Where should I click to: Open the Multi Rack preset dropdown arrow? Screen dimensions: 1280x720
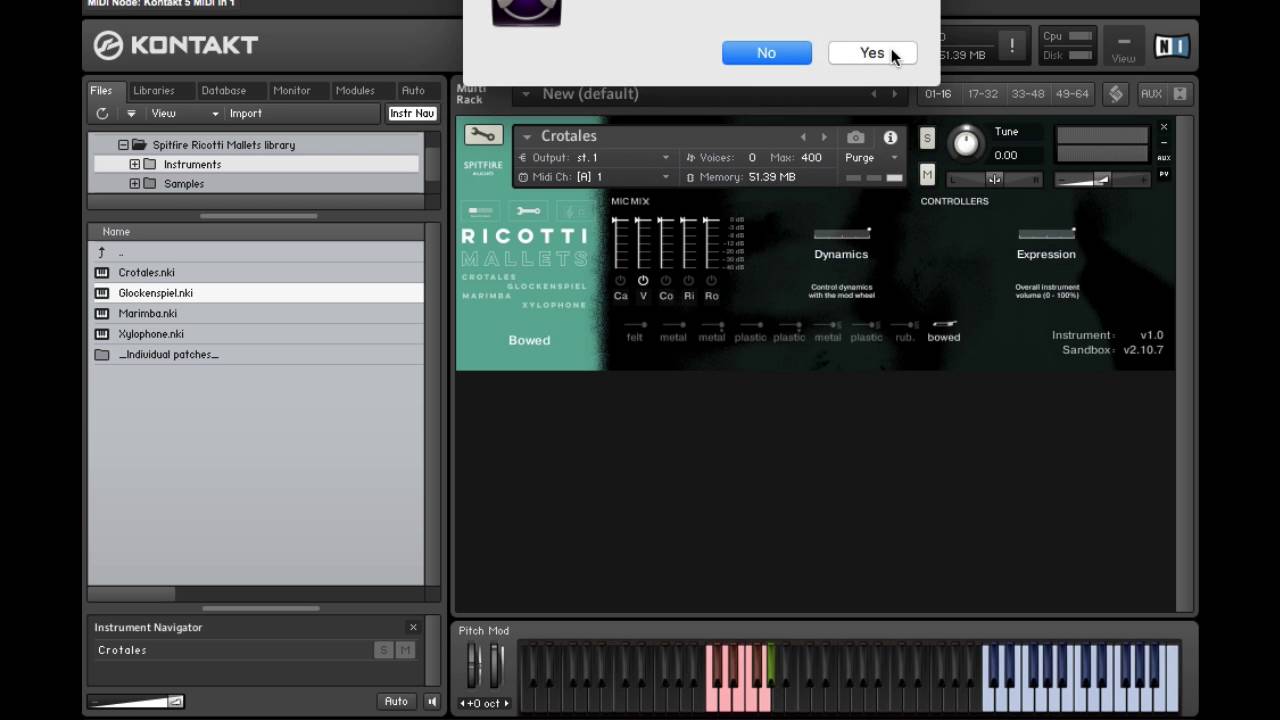[526, 94]
